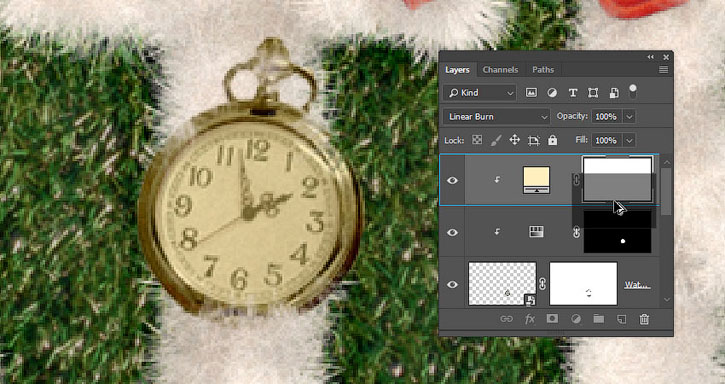Toggle layer filtering on or off

[x=633, y=91]
